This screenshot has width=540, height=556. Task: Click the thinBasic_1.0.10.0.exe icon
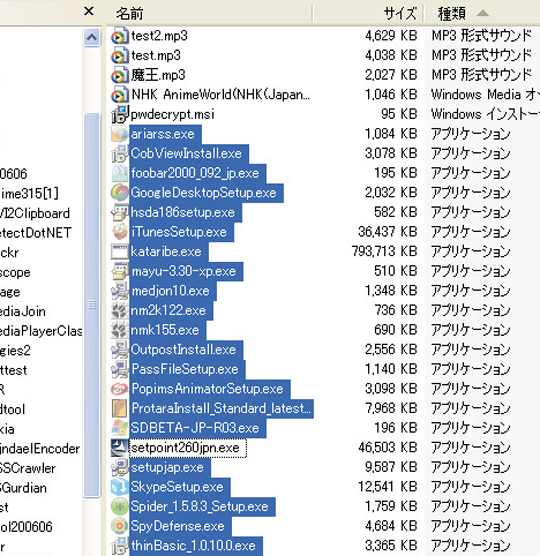coord(119,546)
